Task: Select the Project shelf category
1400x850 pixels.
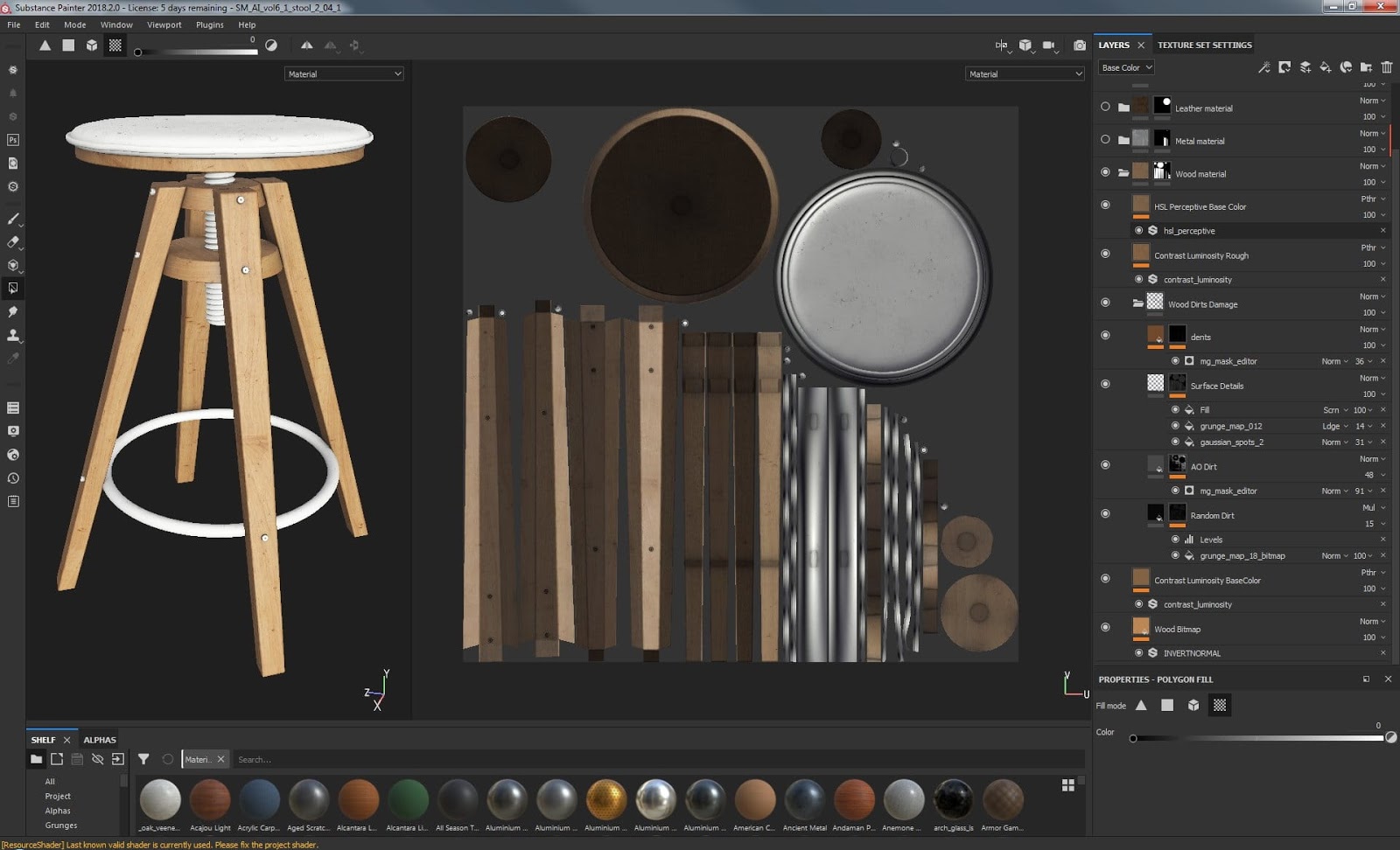Action: pyautogui.click(x=58, y=796)
